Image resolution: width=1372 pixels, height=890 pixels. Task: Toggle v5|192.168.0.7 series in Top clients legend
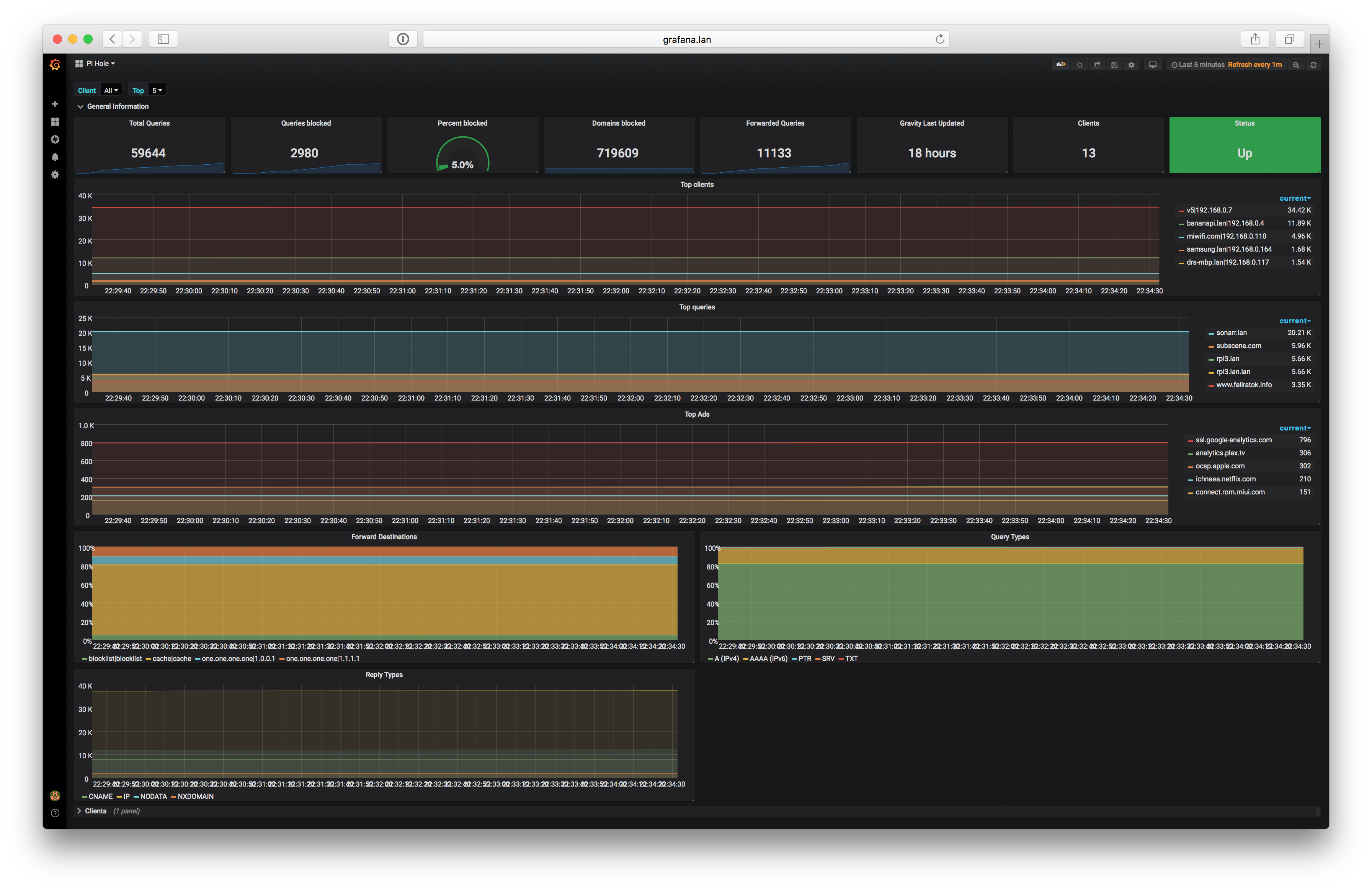coord(1209,210)
